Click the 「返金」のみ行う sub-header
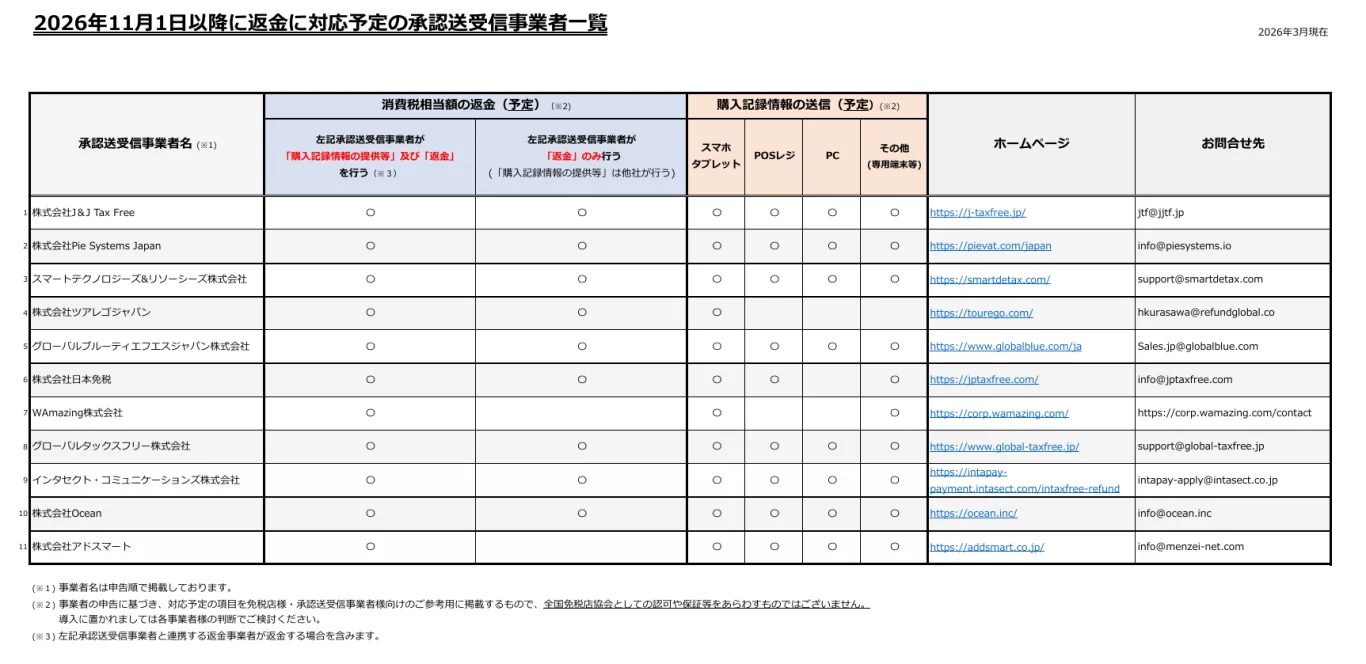This screenshot has width=1366, height=664. [x=581, y=157]
